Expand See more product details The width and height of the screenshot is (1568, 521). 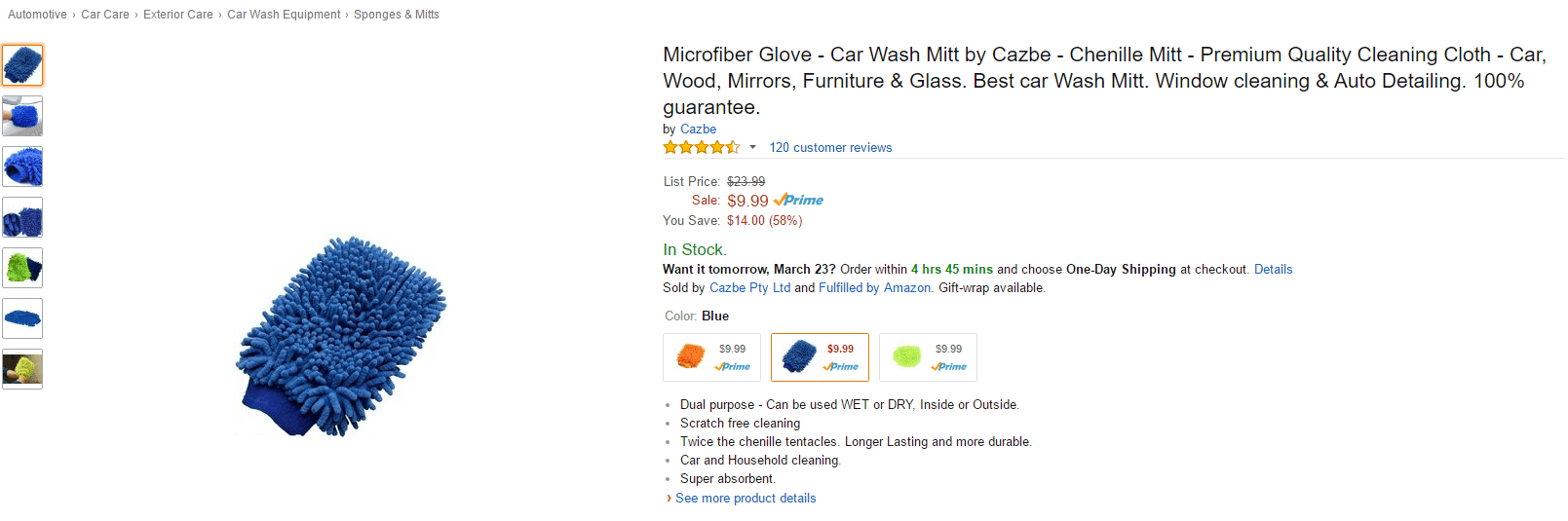tap(746, 499)
